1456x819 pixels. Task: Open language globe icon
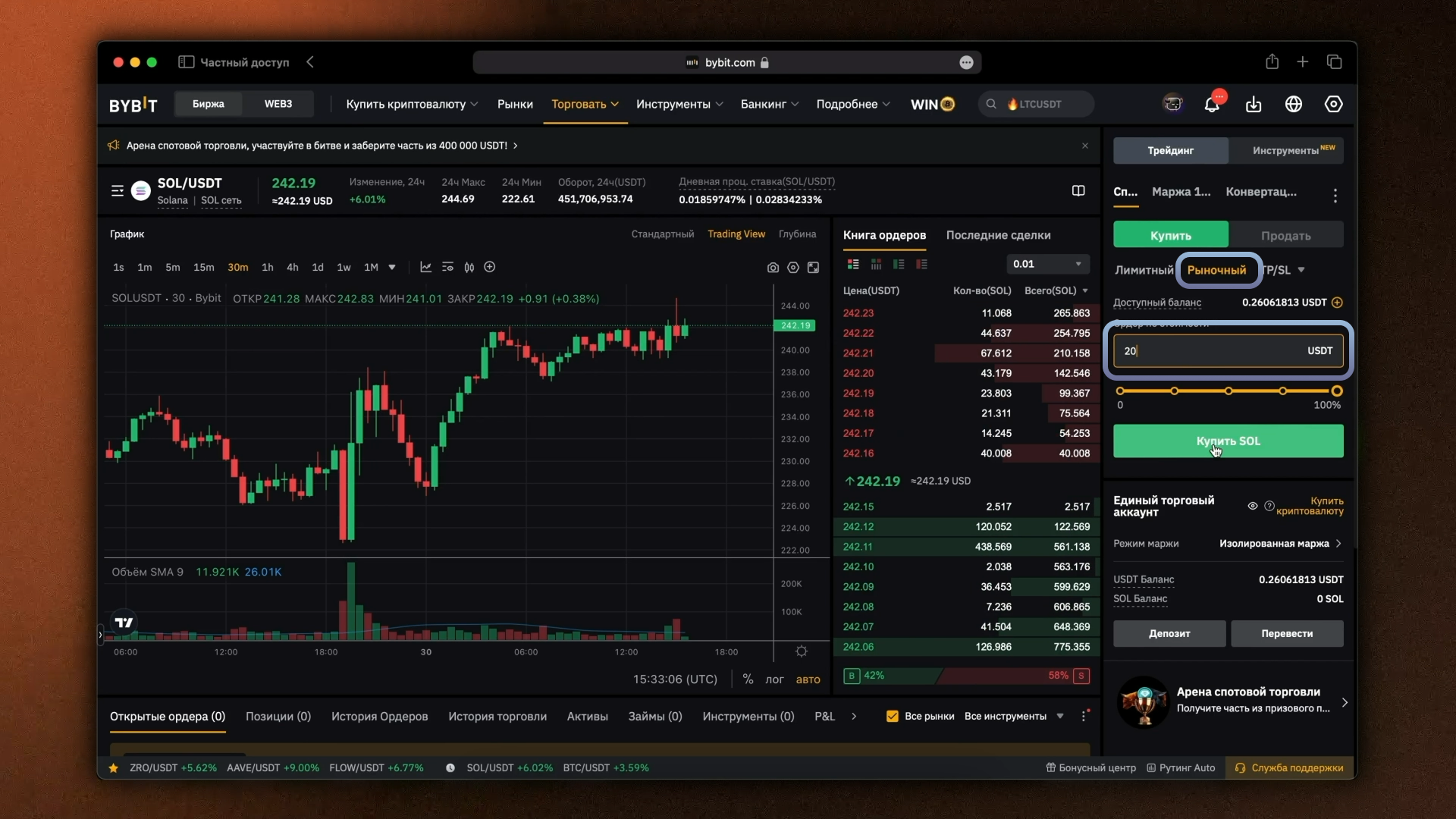(1294, 105)
